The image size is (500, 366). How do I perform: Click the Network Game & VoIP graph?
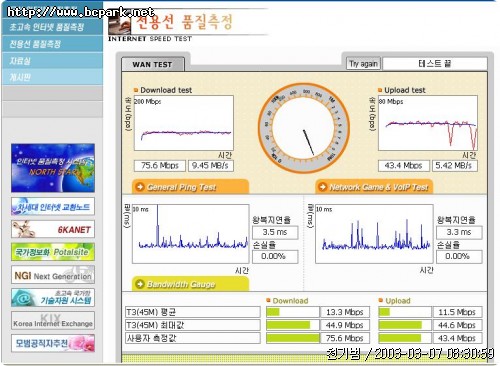(x=374, y=234)
